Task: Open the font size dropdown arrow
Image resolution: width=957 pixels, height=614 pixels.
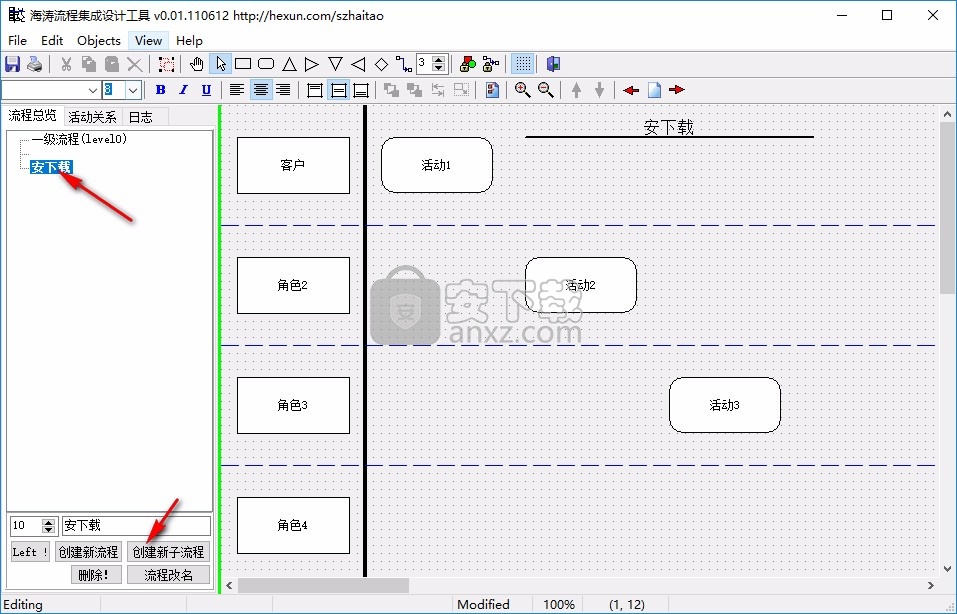Action: pyautogui.click(x=134, y=90)
